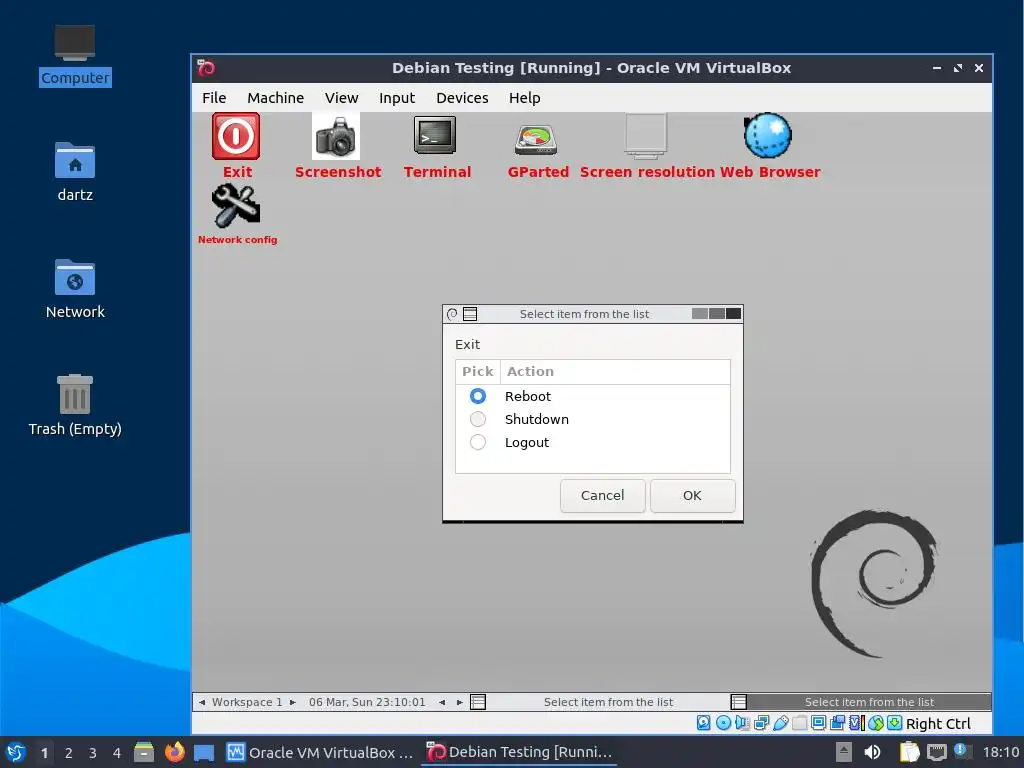Image resolution: width=1024 pixels, height=768 pixels.
Task: Expand hidden tray icons arrow in host taskbar
Action: tap(844, 752)
